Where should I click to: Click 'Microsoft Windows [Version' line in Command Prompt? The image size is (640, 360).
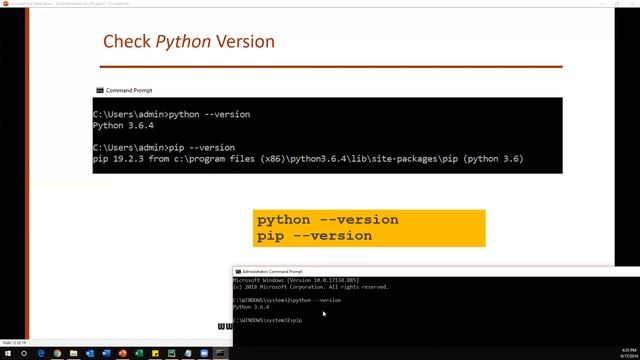click(296, 280)
